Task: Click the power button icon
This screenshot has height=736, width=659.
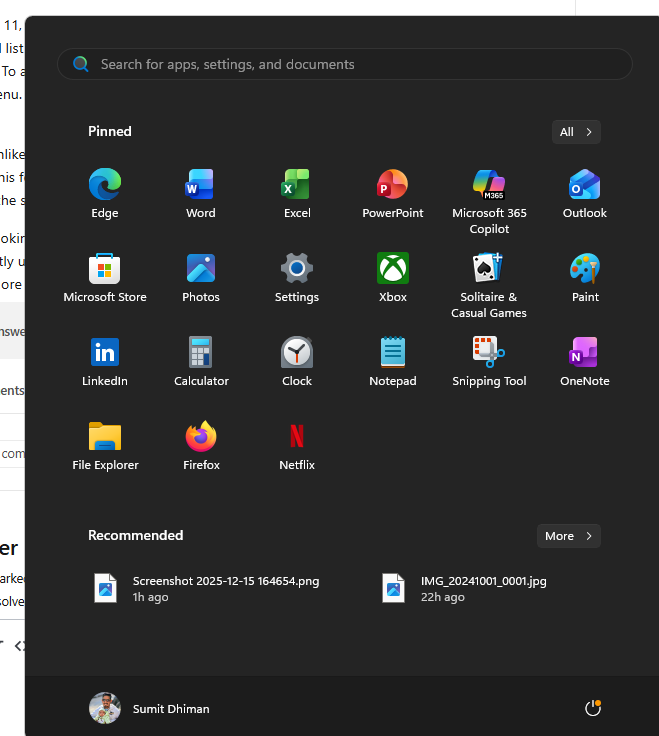Action: 593,708
